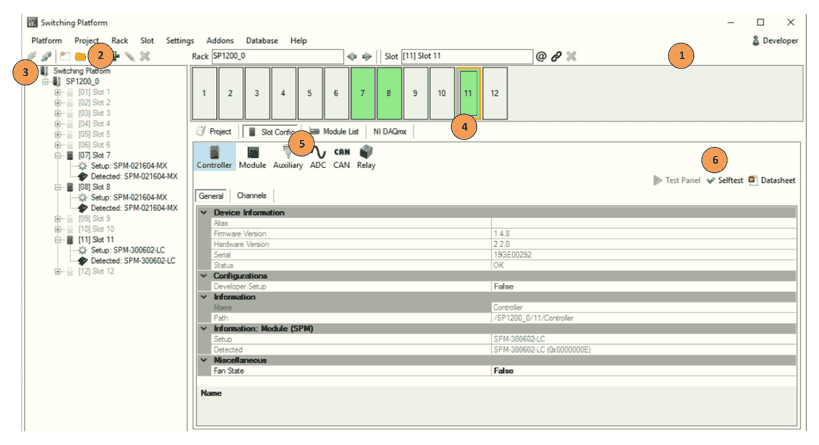Select slot 11 in rack view
The height and width of the screenshot is (445, 819).
468,93
